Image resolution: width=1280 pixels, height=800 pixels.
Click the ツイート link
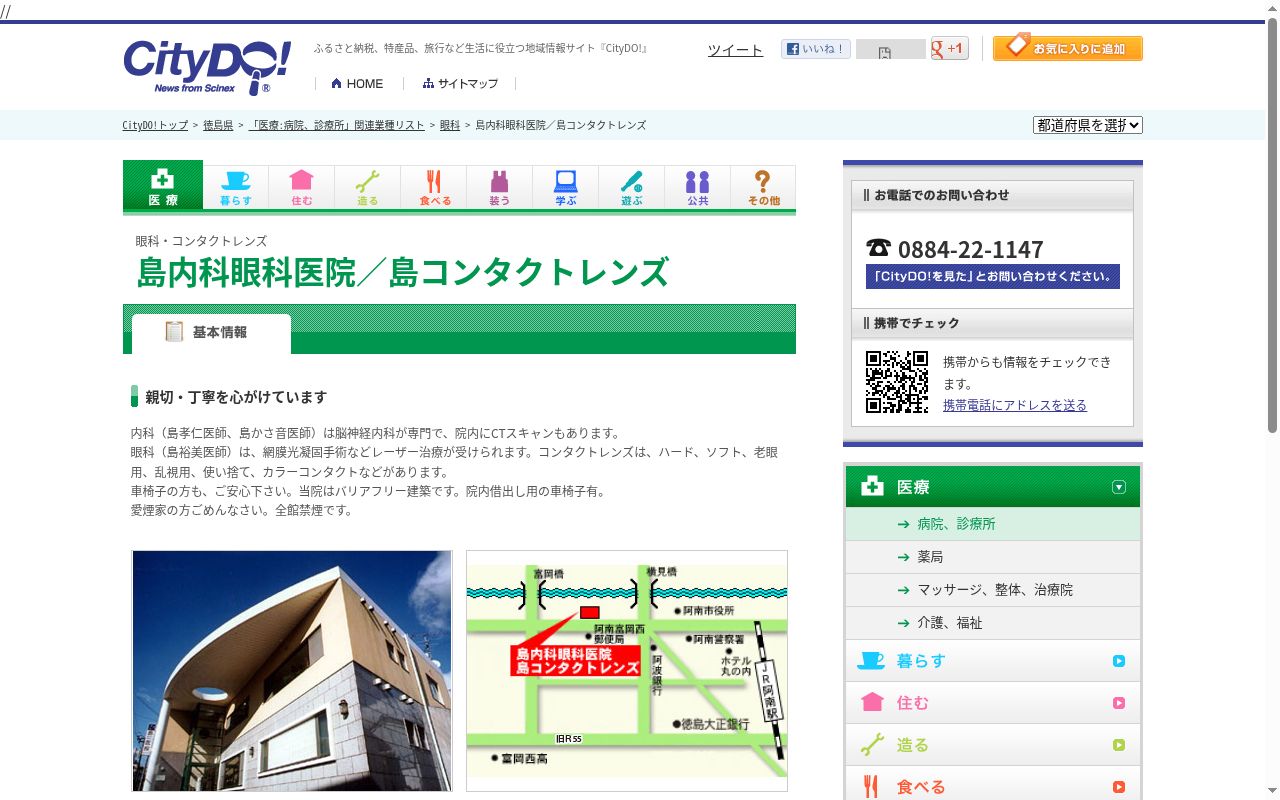[x=735, y=50]
